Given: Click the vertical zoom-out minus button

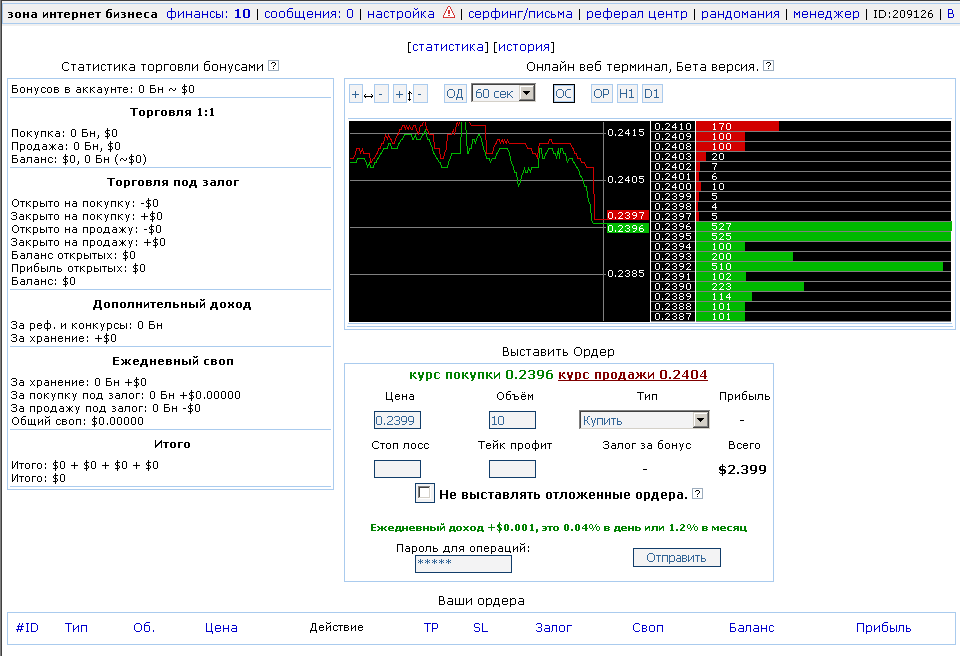Looking at the screenshot, I should click(x=420, y=94).
